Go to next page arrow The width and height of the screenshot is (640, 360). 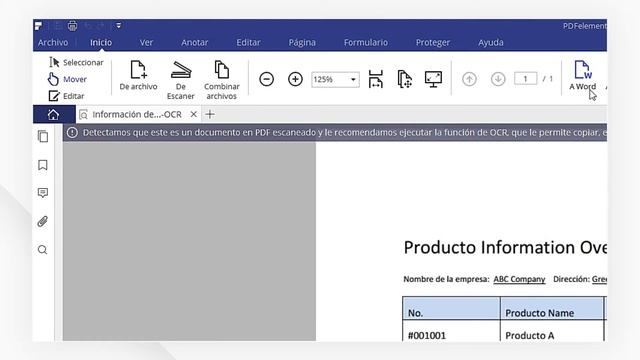click(498, 79)
